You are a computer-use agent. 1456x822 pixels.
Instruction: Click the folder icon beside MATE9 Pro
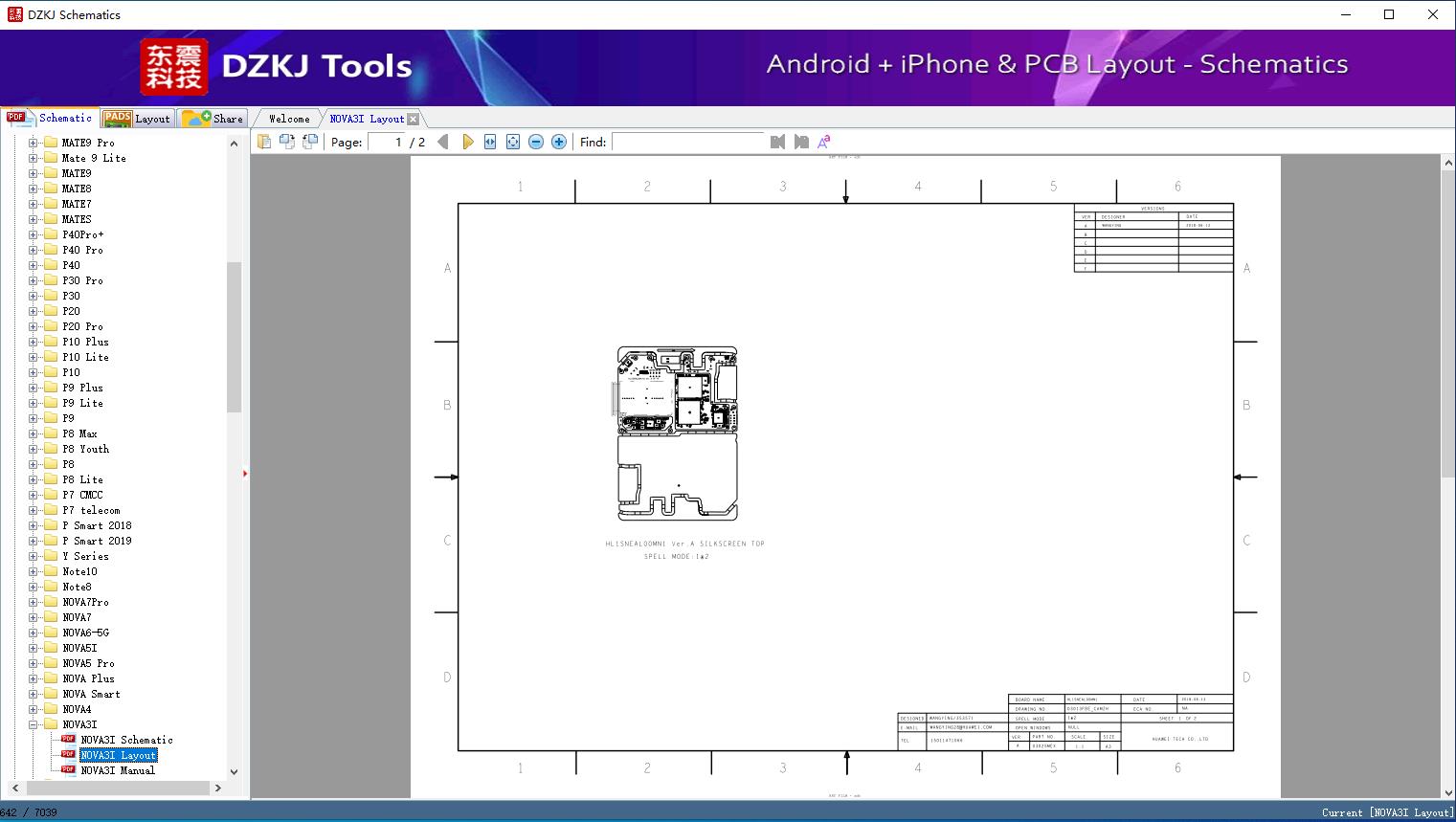pos(51,143)
